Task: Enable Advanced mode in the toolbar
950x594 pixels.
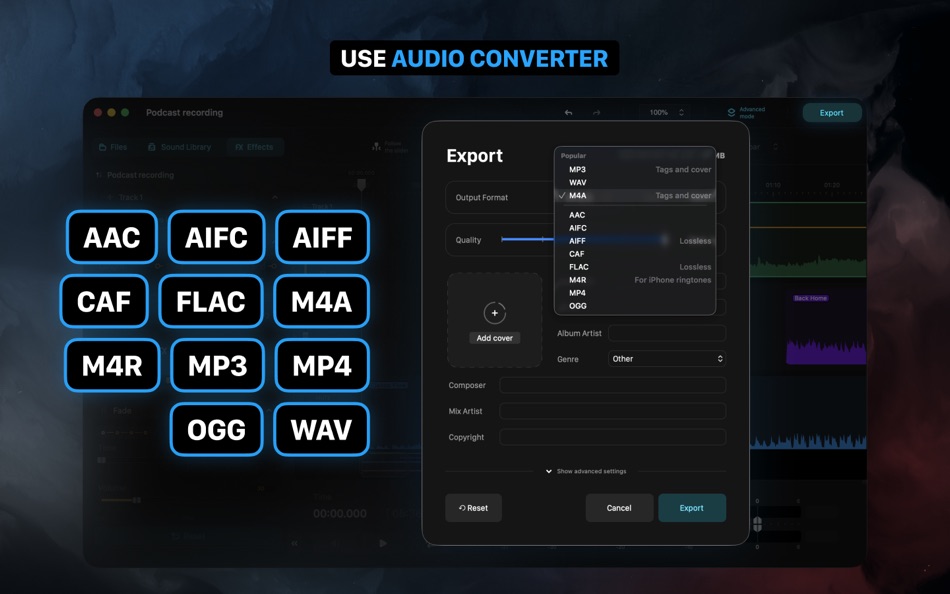Action: pos(740,111)
